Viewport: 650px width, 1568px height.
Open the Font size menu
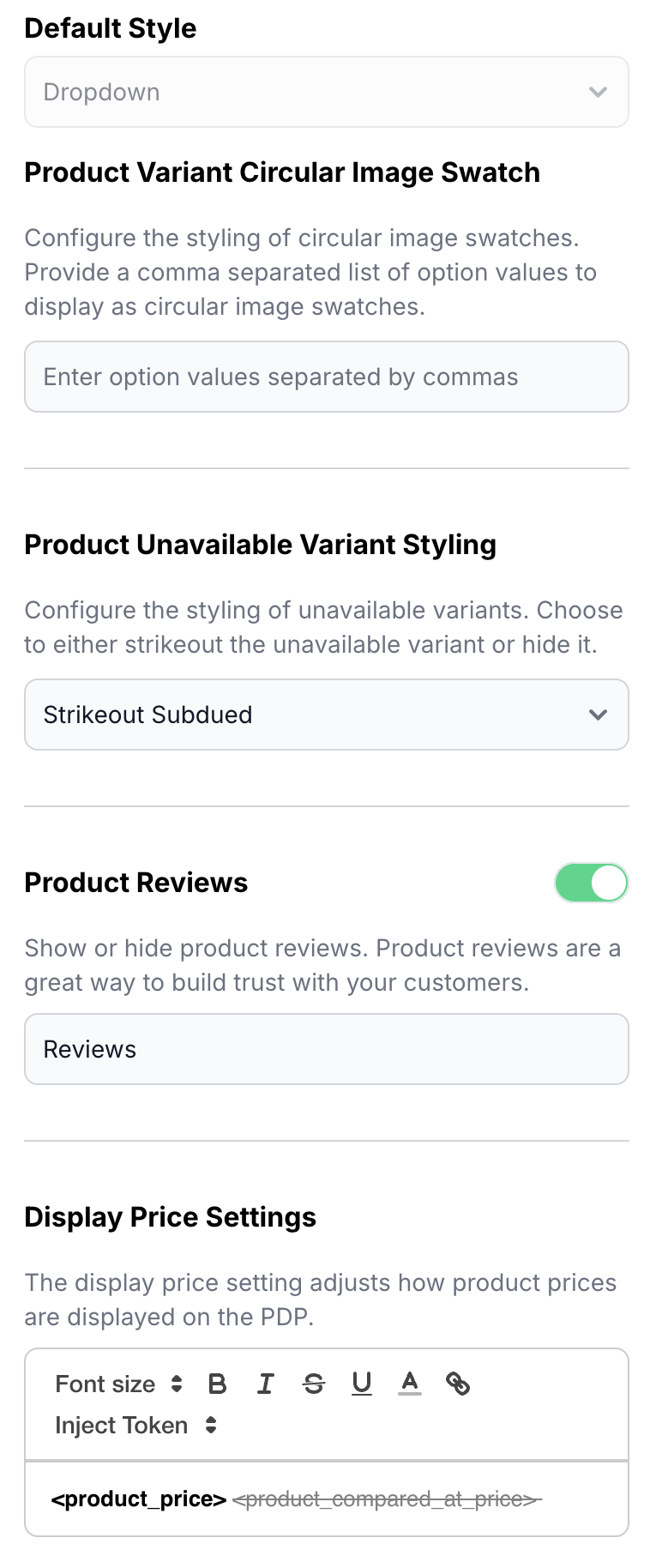pyautogui.click(x=106, y=1384)
